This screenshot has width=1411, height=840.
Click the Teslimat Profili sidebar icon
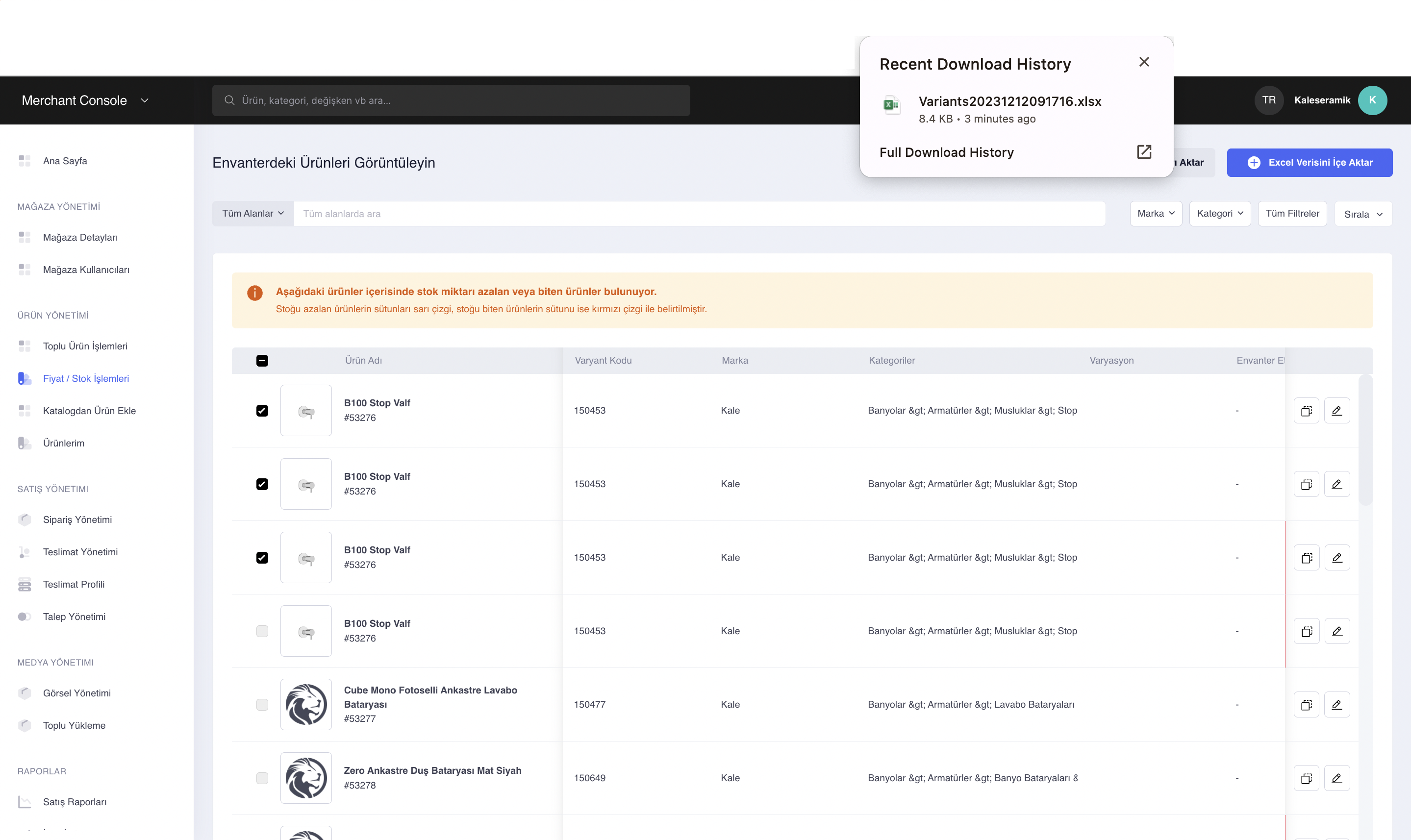25,584
